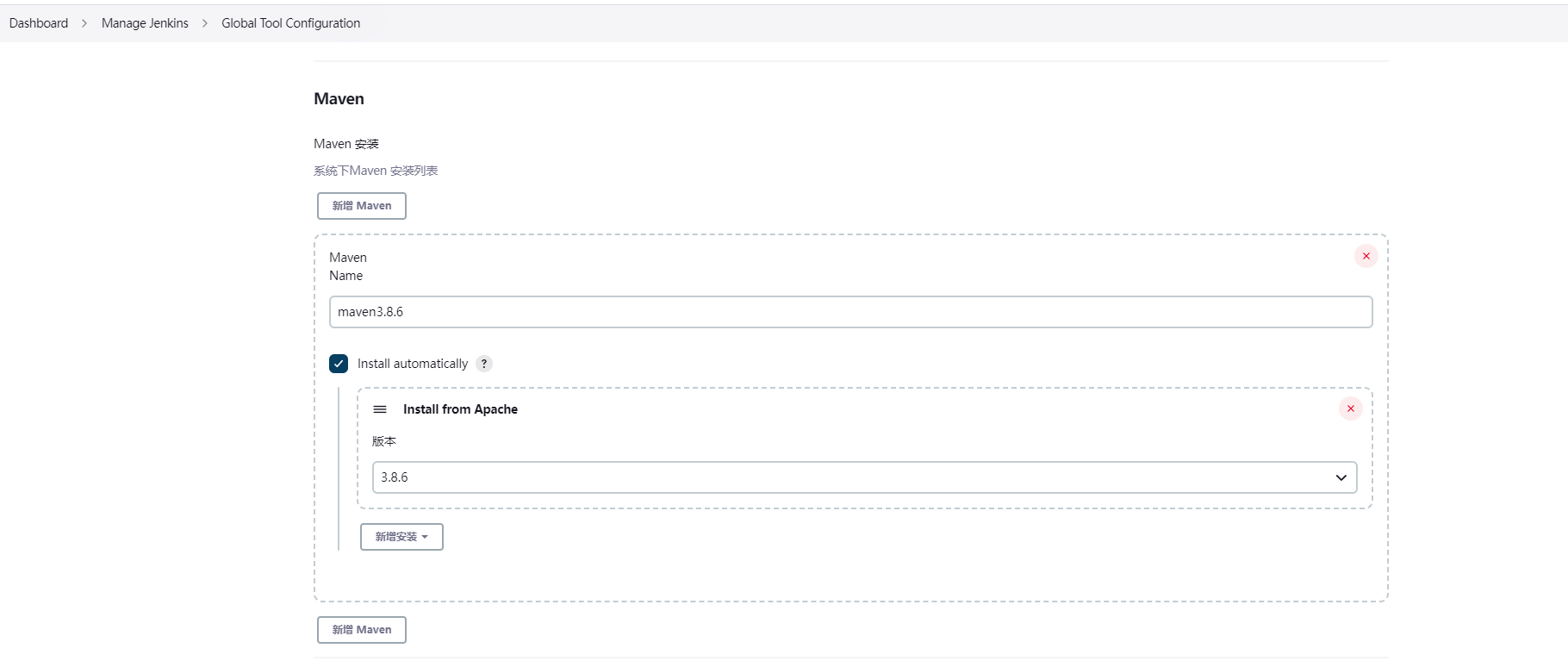
Task: Click the breadcrumb arrow after Dashboard
Action: click(x=84, y=23)
